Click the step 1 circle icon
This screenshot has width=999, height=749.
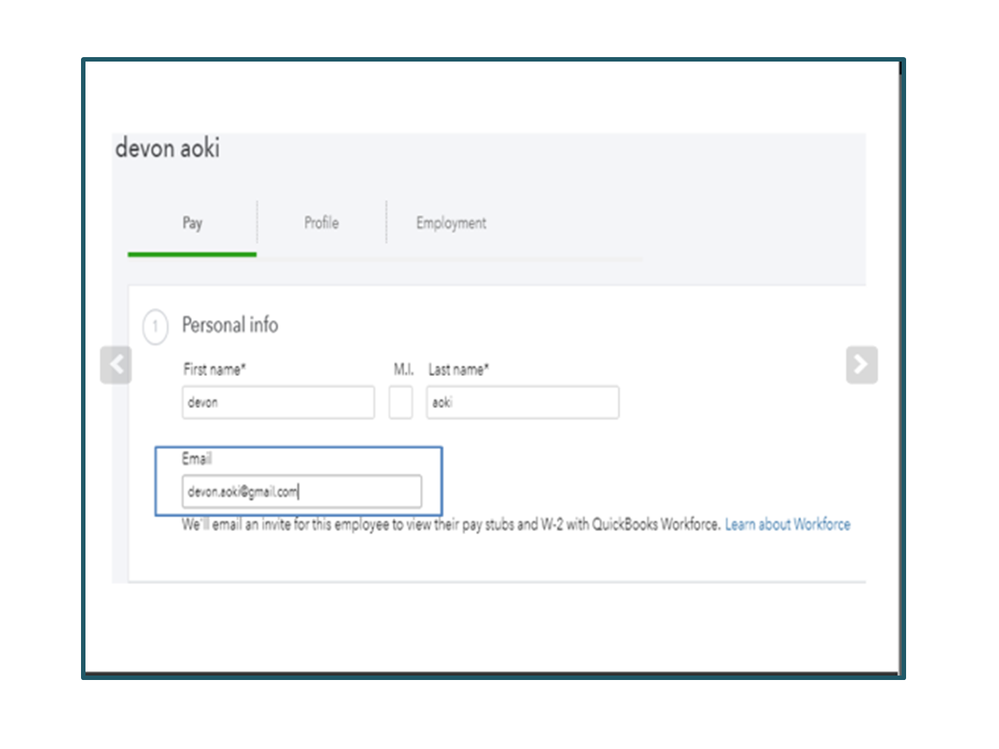(155, 327)
